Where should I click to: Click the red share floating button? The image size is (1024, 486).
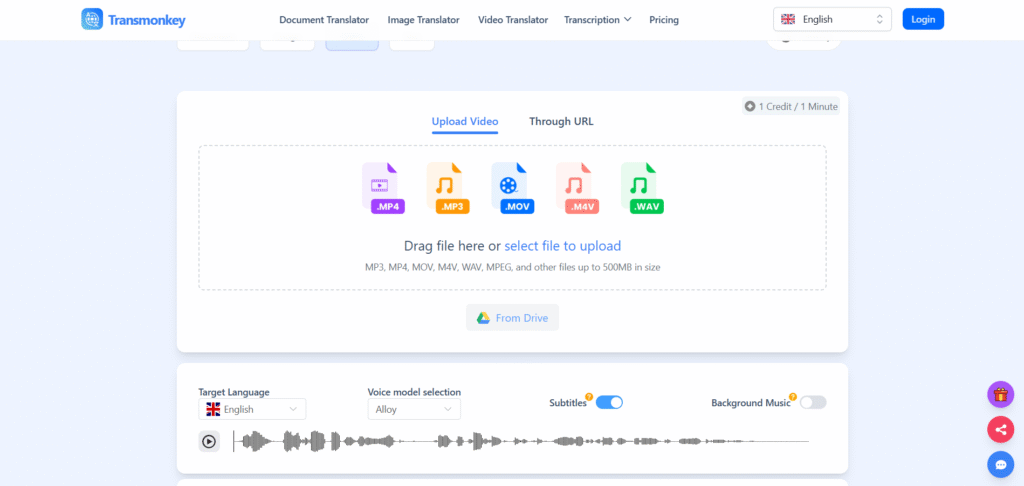coord(1000,430)
